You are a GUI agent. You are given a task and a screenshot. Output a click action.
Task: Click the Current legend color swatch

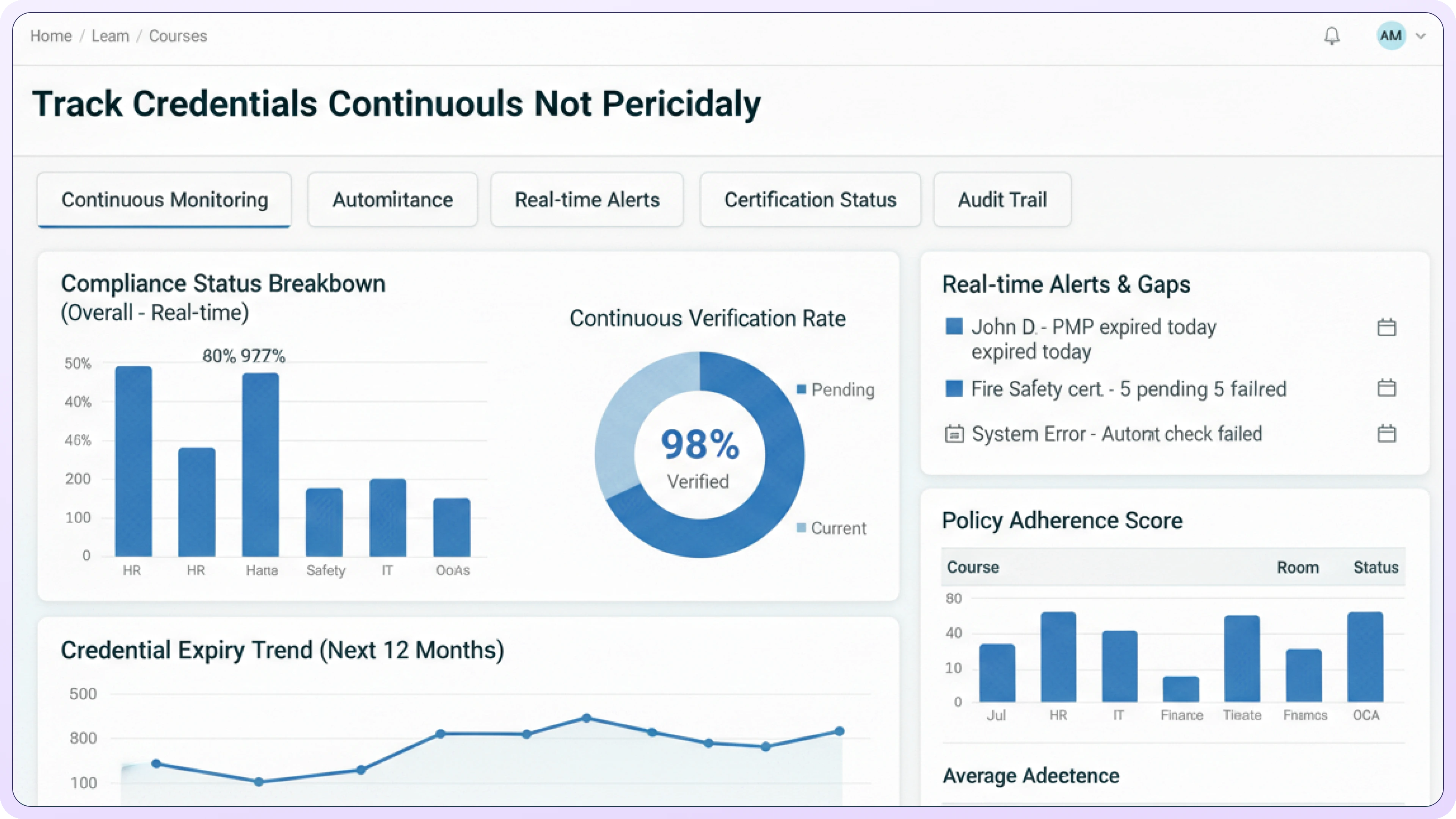point(801,528)
